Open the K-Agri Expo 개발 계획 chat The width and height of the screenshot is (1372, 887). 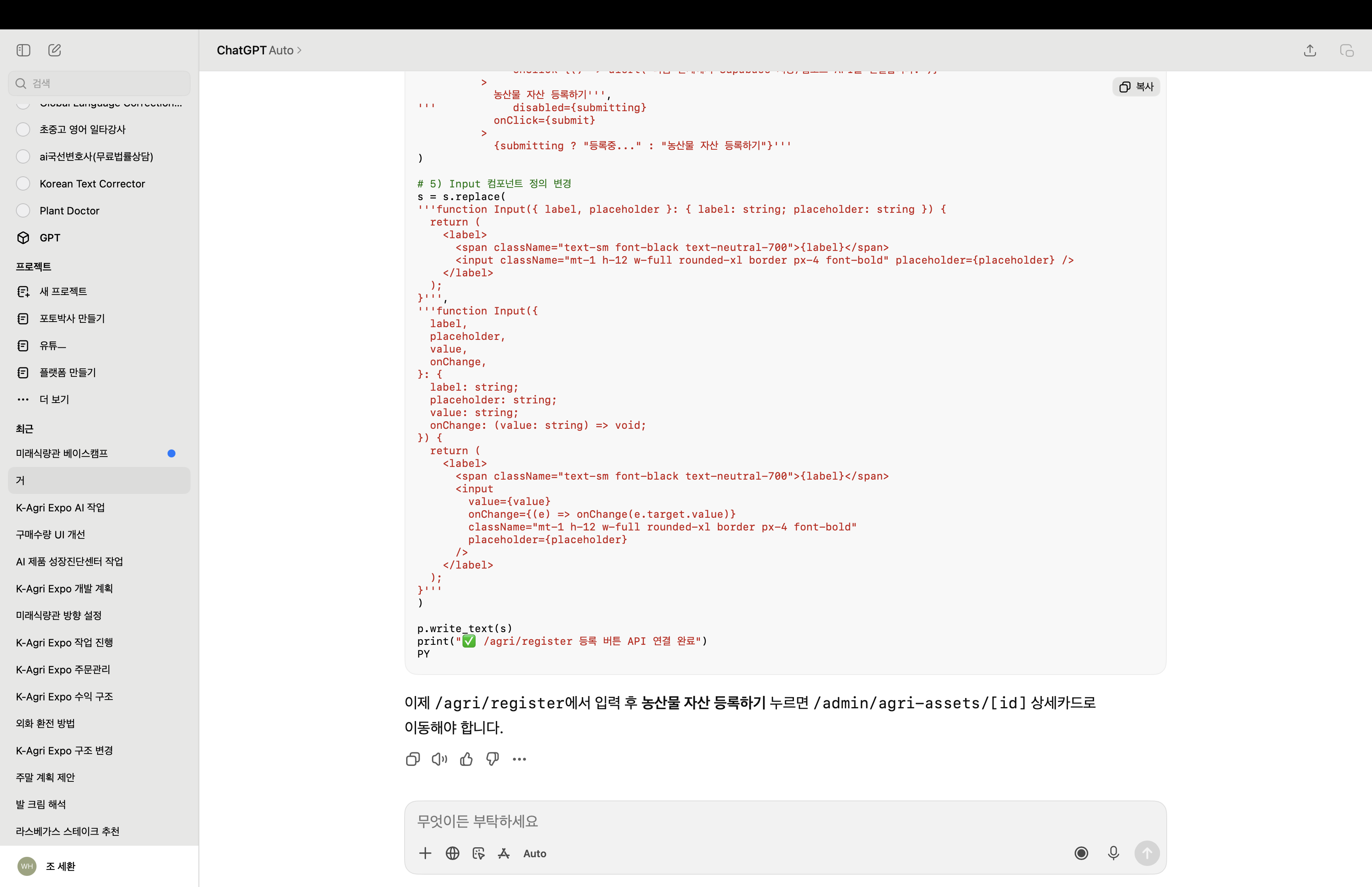pos(99,589)
